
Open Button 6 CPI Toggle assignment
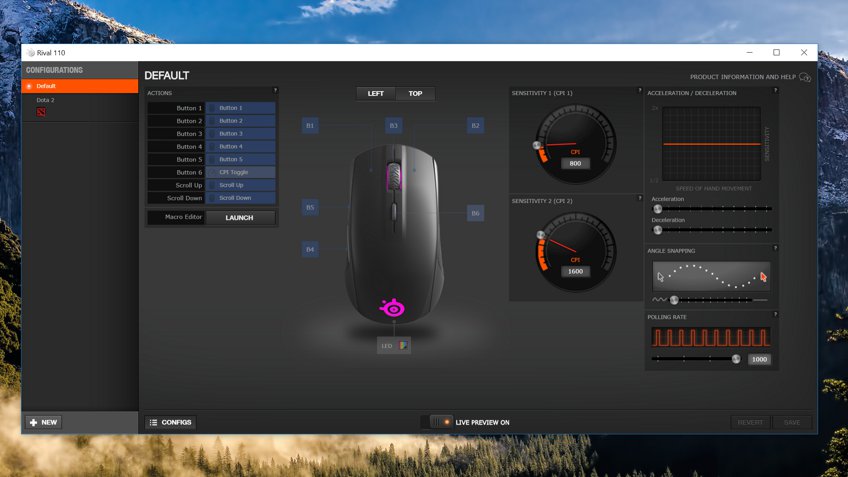click(x=241, y=172)
